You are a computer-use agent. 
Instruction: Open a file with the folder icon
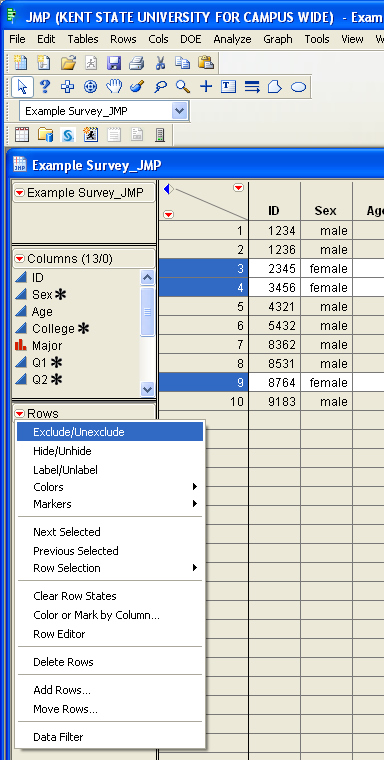[x=68, y=63]
